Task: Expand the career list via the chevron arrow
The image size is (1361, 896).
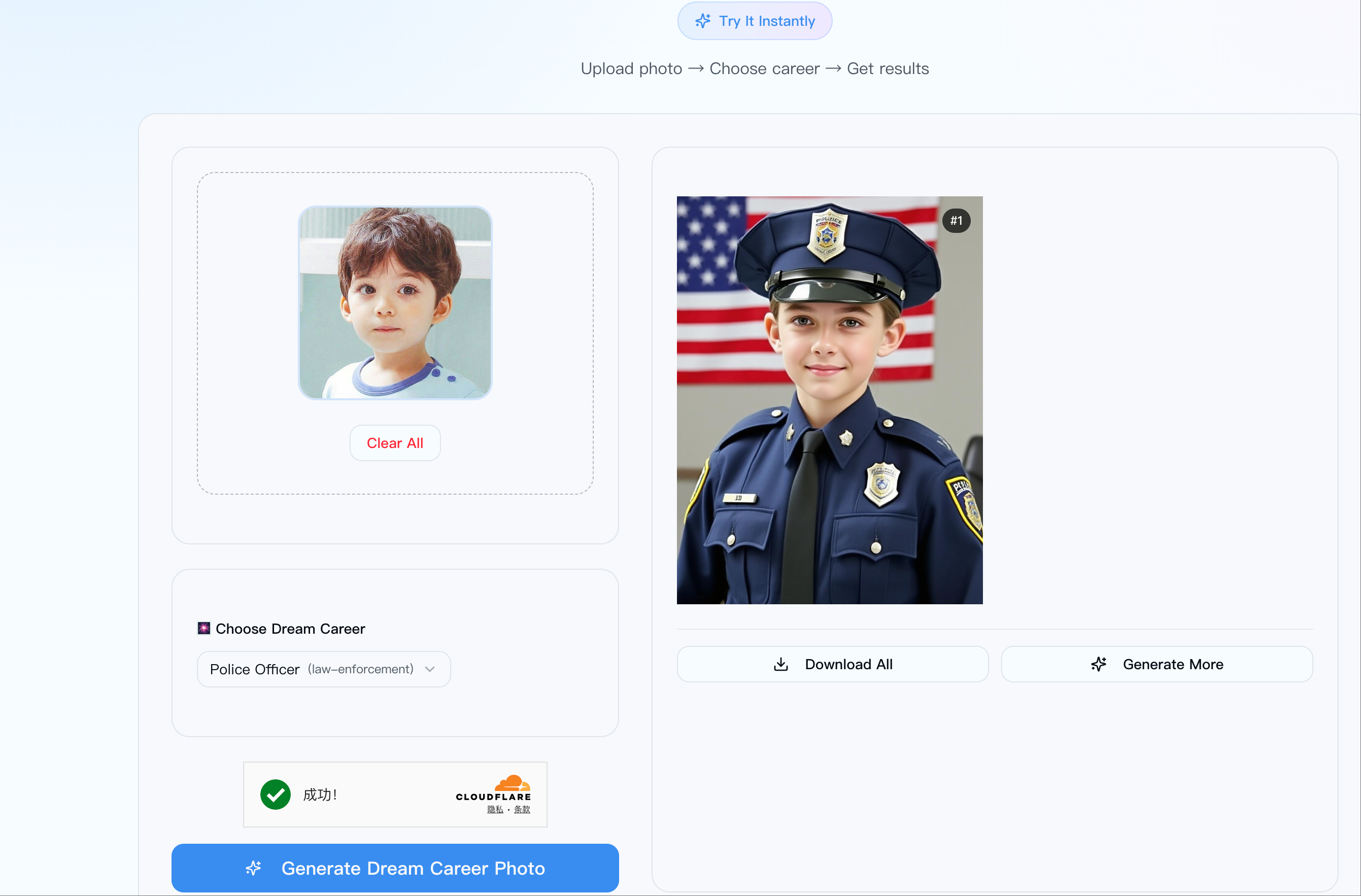Action: click(x=430, y=669)
